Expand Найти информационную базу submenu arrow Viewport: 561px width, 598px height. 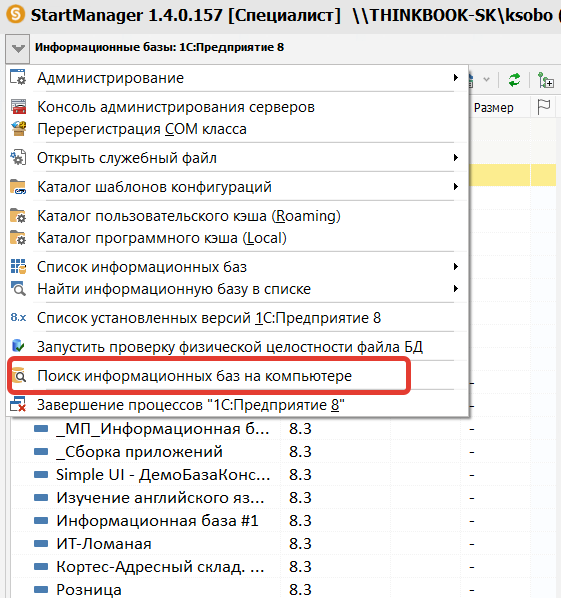click(456, 289)
